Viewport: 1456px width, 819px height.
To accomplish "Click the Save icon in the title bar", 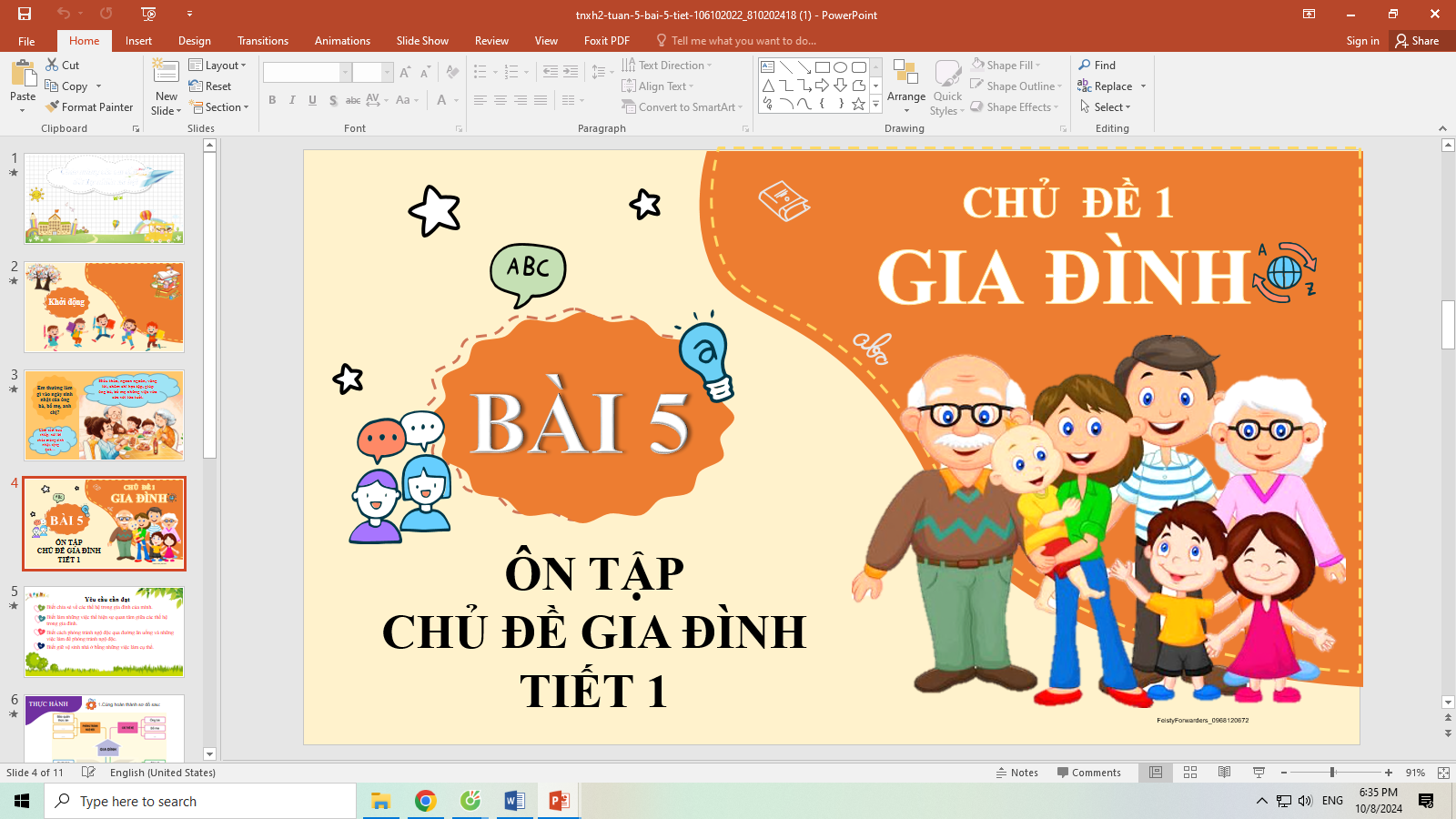I will click(25, 14).
